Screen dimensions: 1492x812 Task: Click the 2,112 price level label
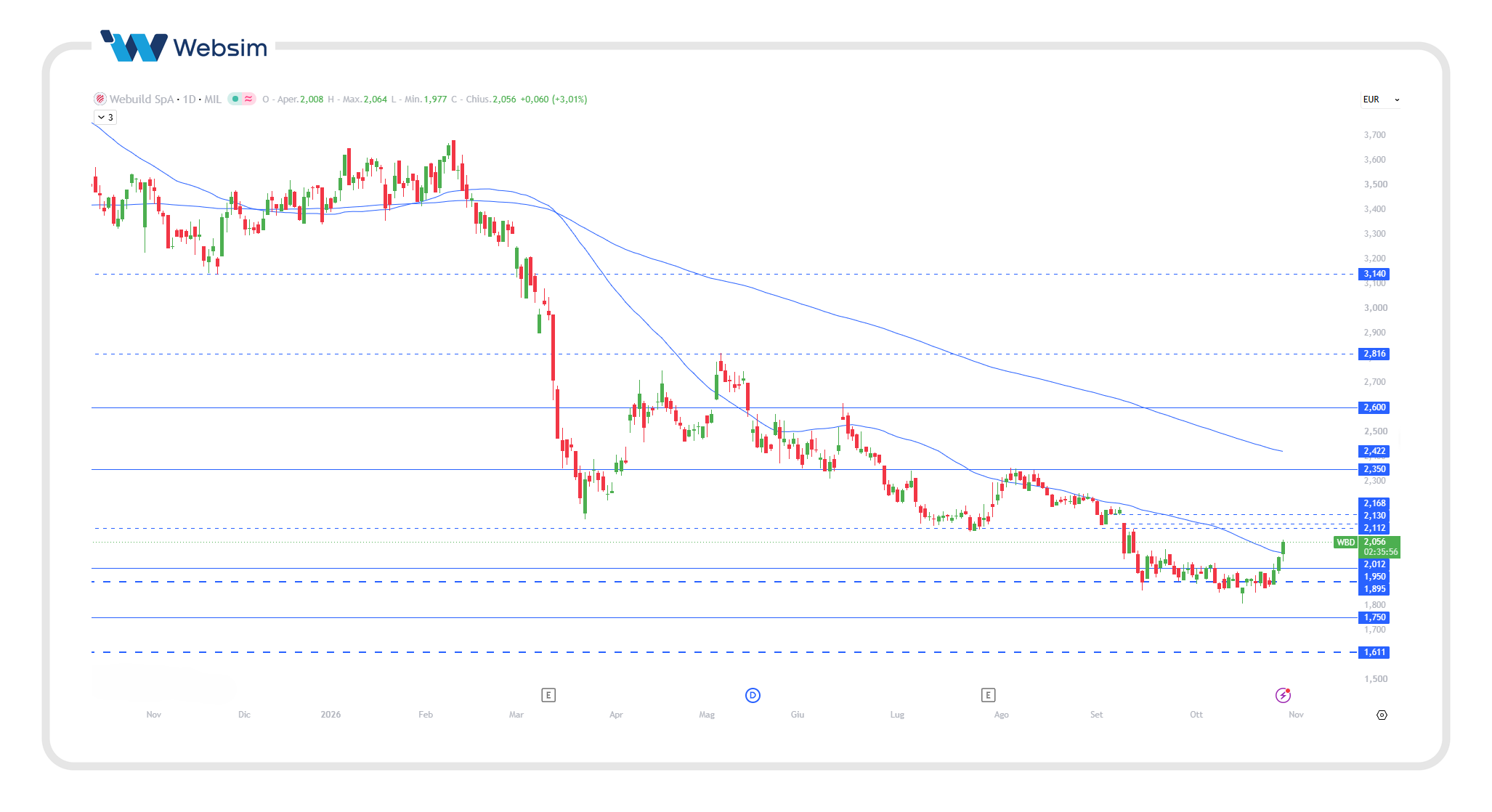pyautogui.click(x=1374, y=528)
